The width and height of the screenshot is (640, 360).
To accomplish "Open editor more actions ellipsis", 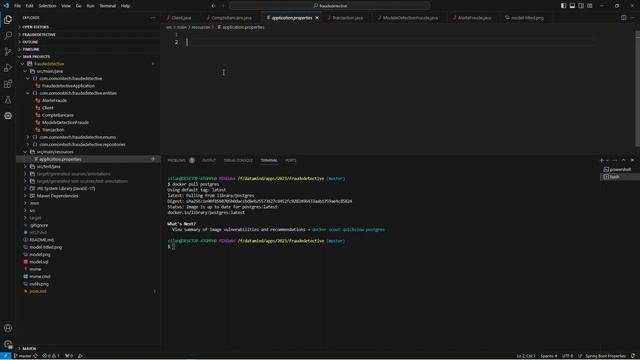I will tap(632, 18).
